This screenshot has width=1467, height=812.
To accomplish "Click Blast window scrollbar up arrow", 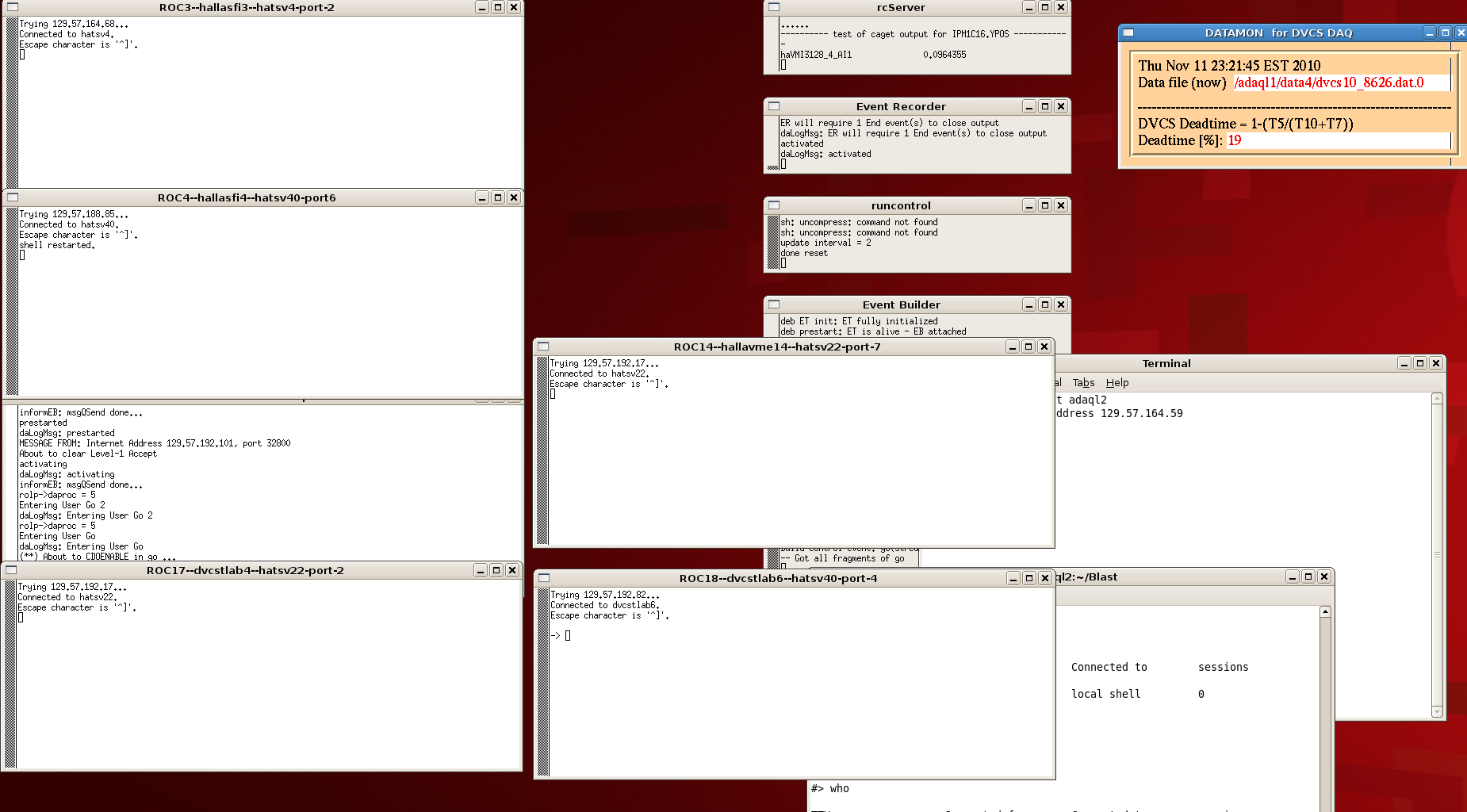I will [x=1325, y=611].
